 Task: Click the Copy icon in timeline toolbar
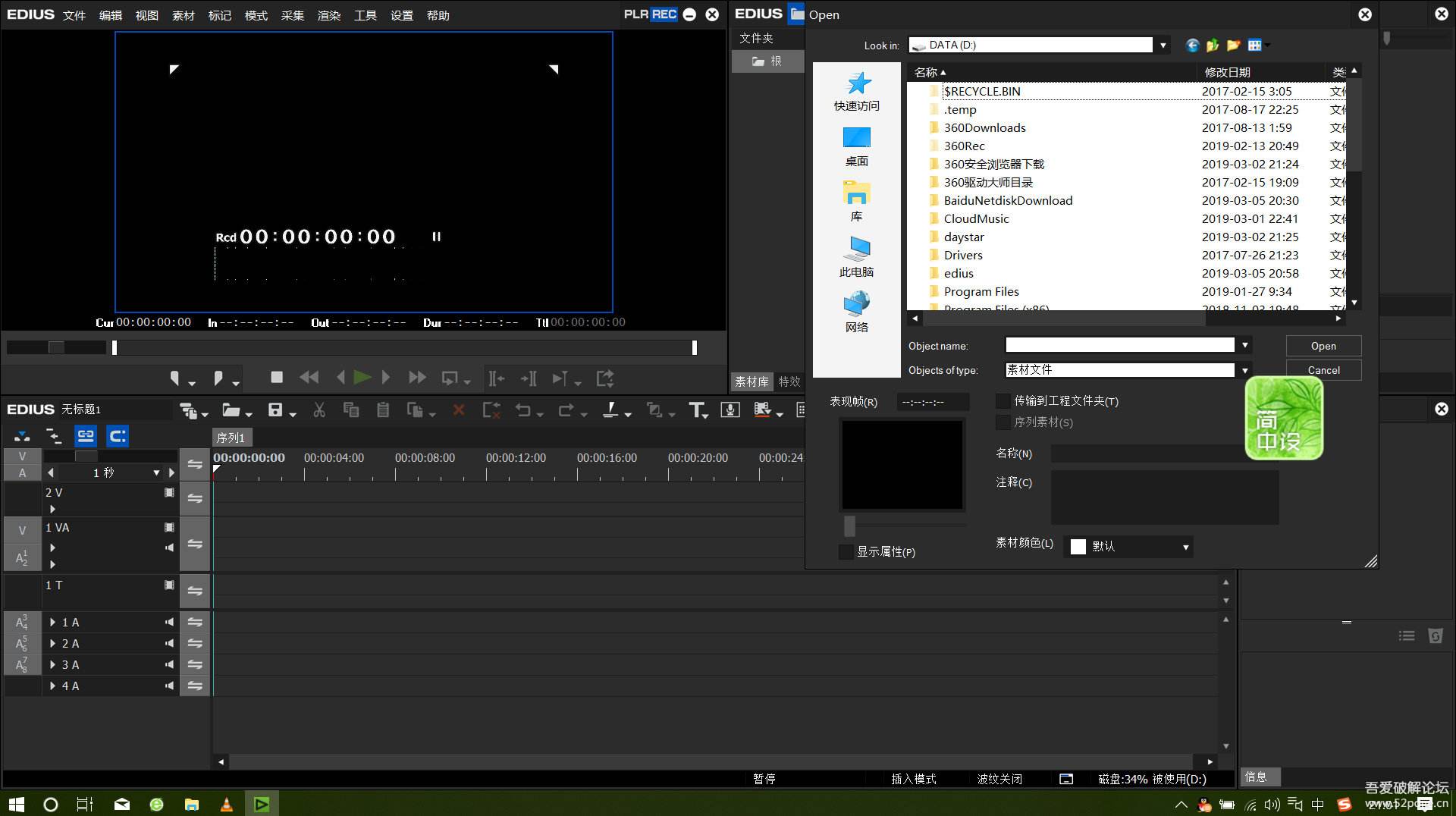(x=351, y=410)
